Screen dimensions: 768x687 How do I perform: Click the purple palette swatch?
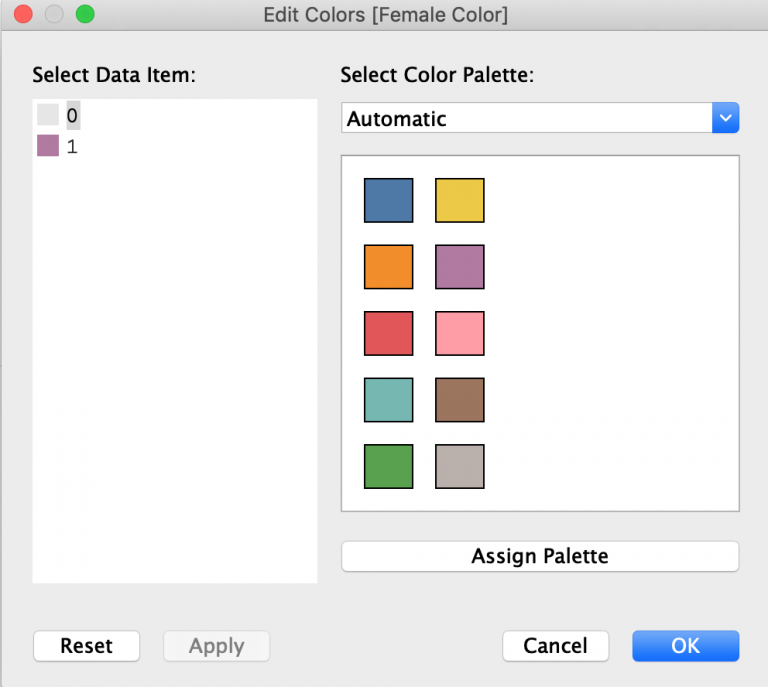tap(460, 267)
